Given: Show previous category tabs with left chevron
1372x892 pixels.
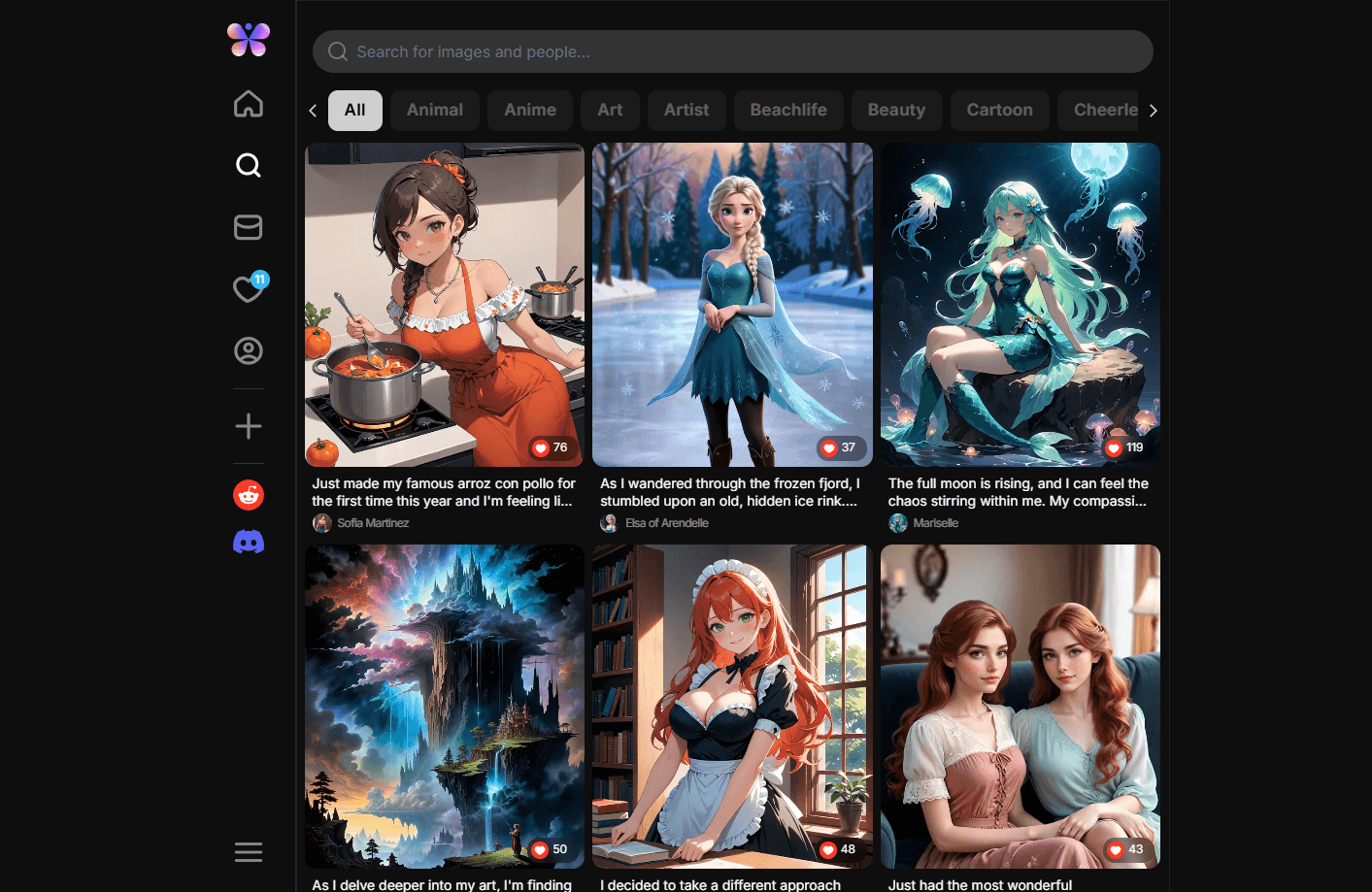Looking at the screenshot, I should pyautogui.click(x=313, y=111).
